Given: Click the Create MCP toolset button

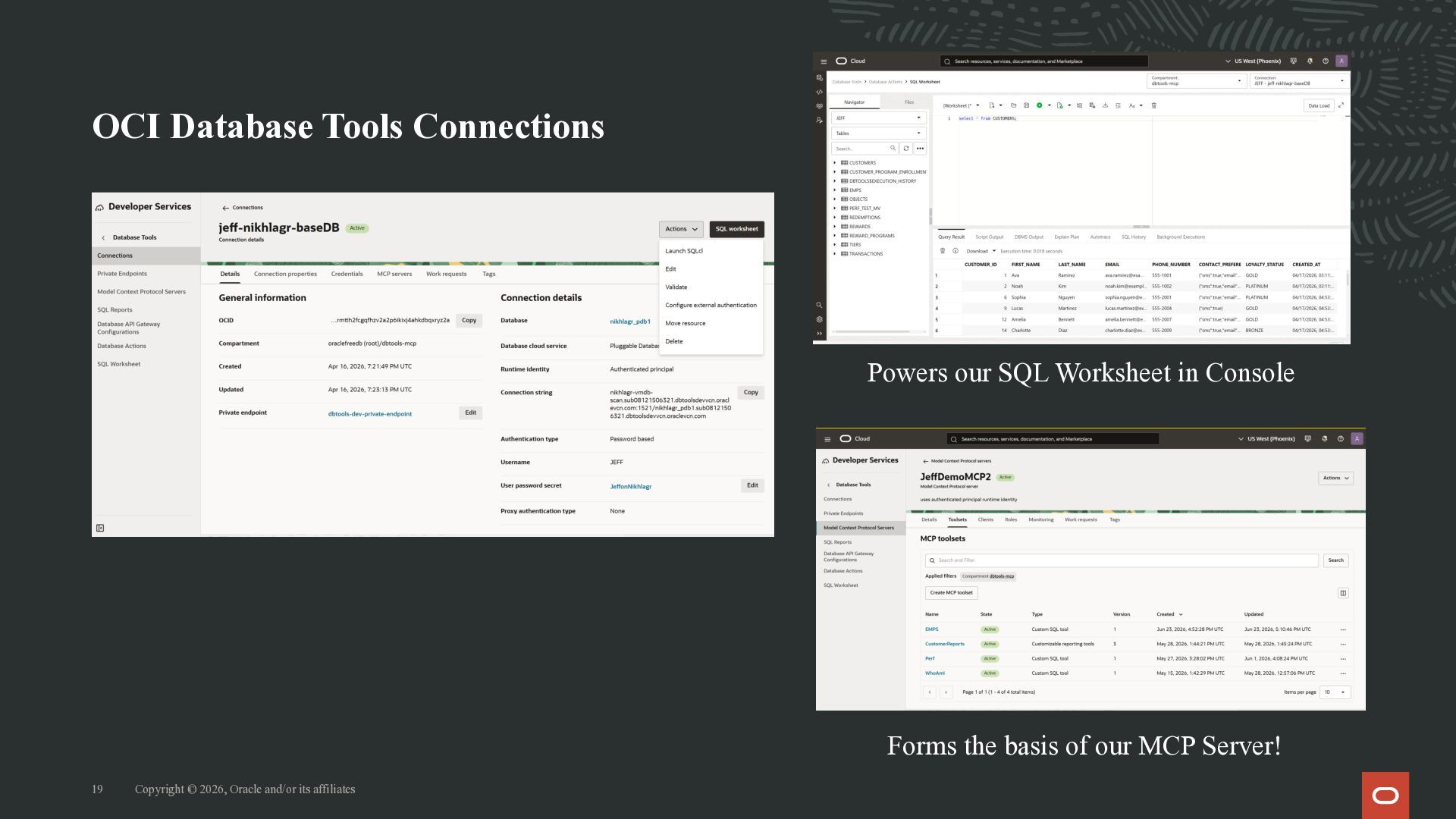Looking at the screenshot, I should click(x=951, y=593).
